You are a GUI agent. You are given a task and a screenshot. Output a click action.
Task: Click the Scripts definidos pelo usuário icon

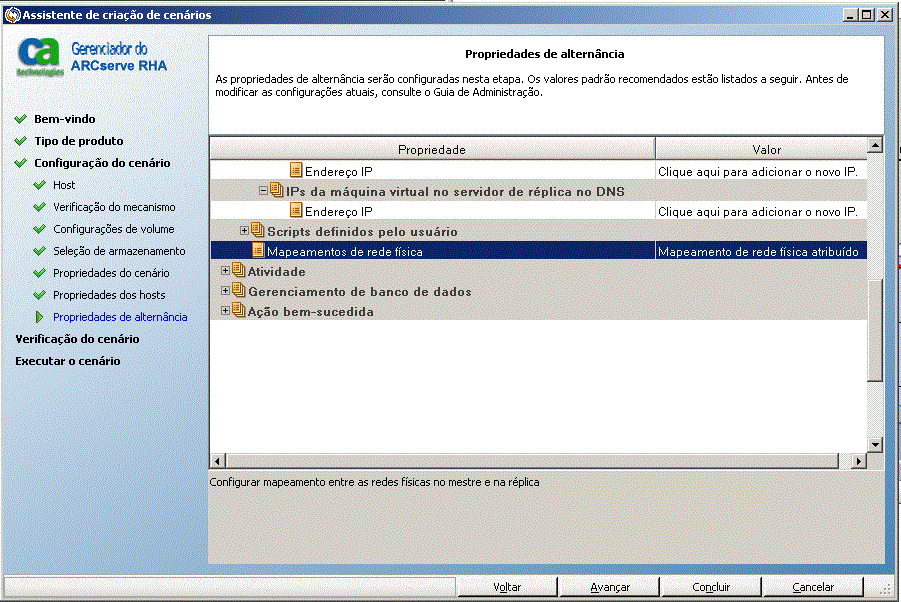tap(258, 231)
